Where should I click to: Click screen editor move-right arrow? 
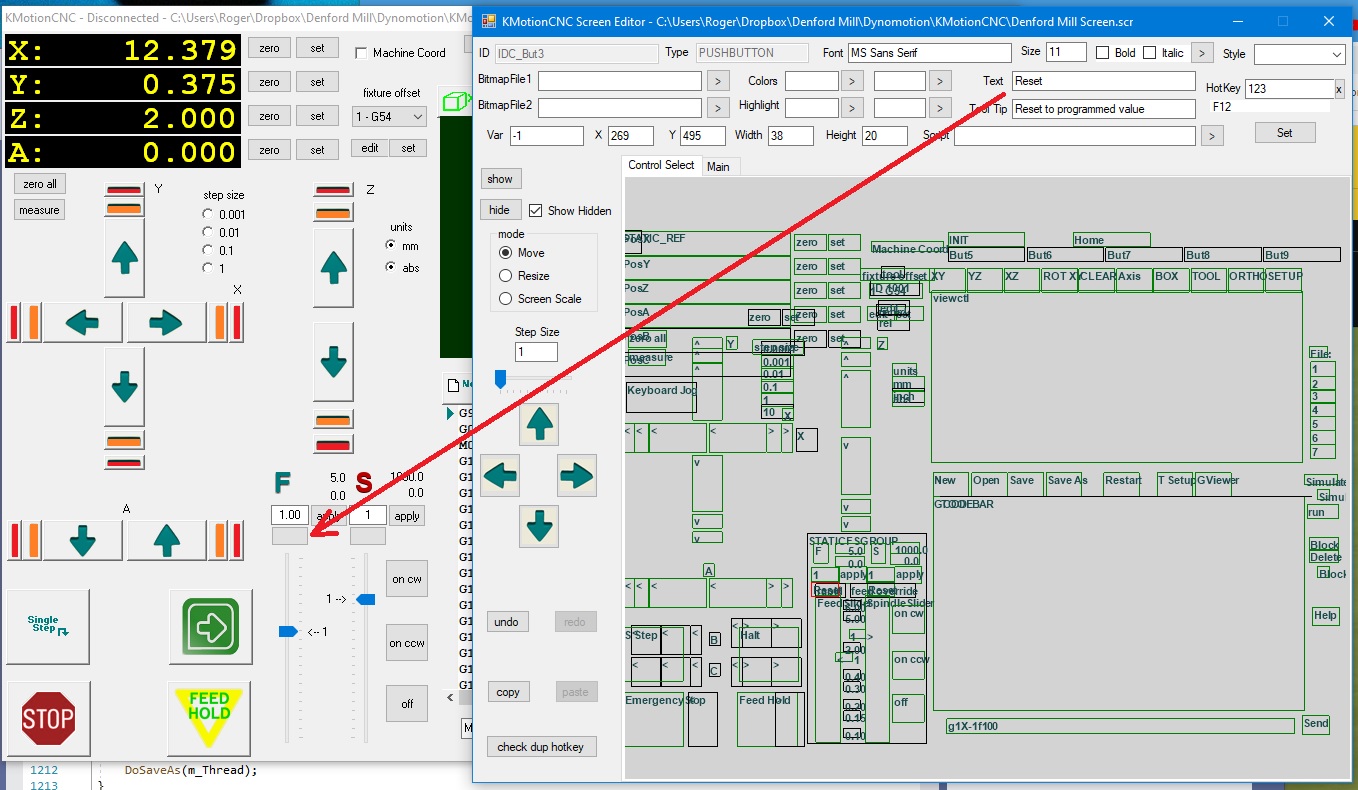[576, 476]
